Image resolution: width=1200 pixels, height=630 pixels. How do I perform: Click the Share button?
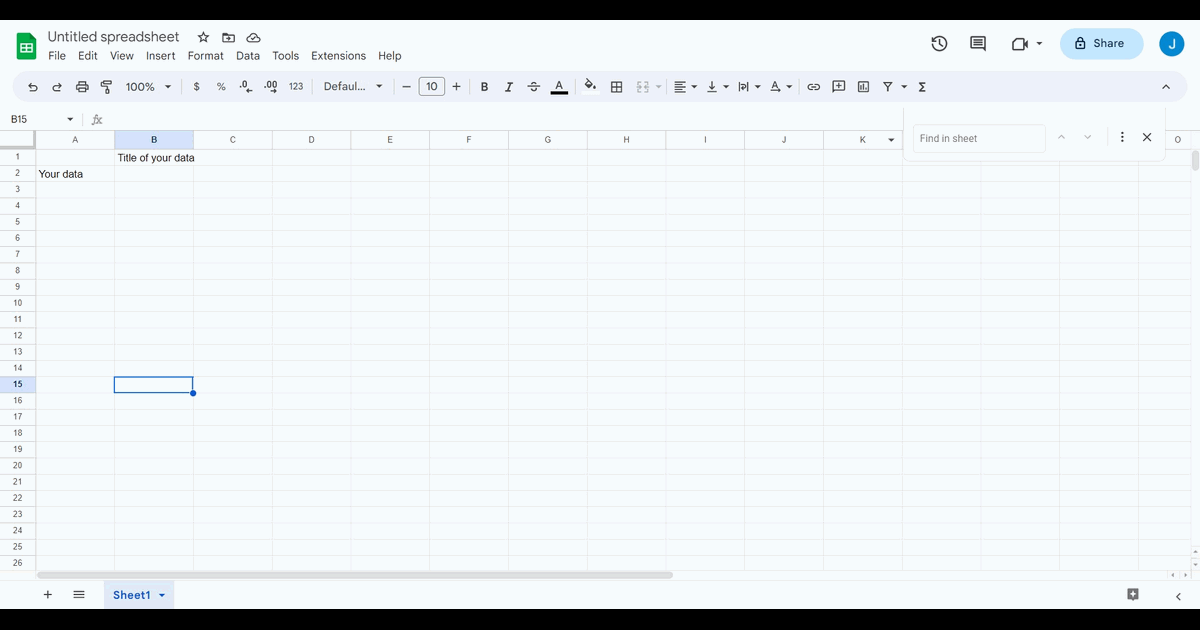(x=1101, y=43)
